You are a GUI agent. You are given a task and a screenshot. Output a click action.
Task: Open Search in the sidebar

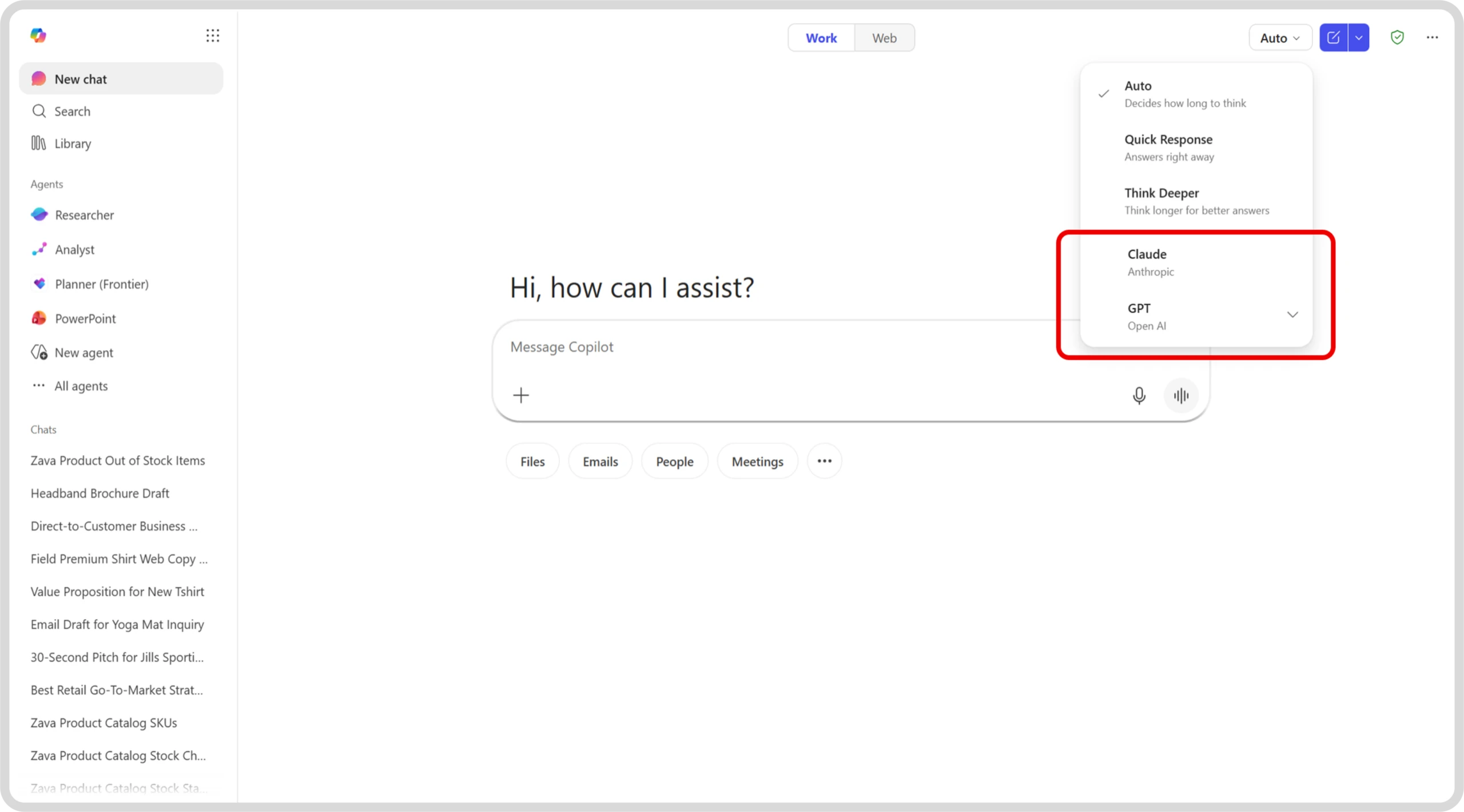click(121, 111)
